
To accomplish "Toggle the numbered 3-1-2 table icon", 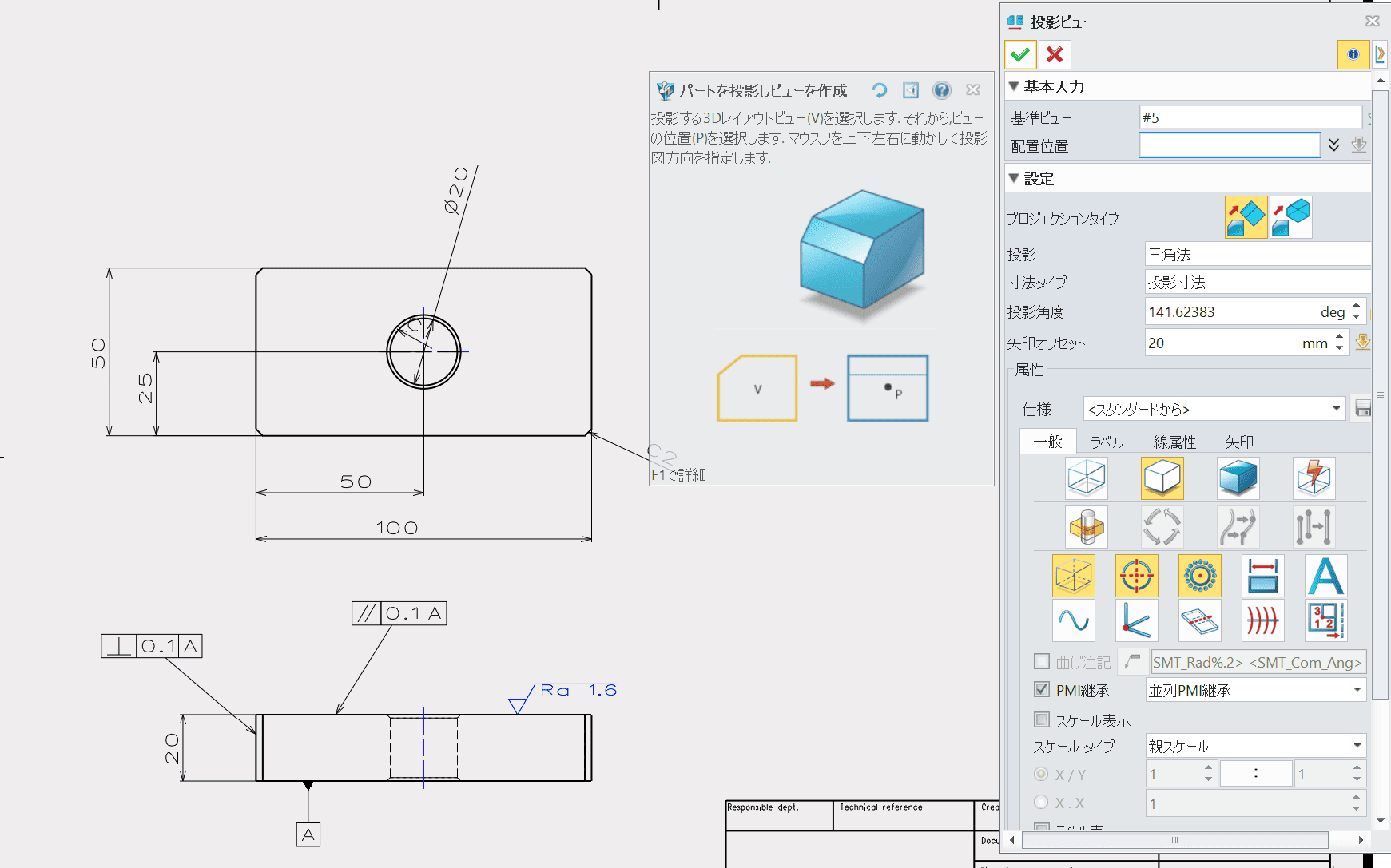I will [1325, 620].
